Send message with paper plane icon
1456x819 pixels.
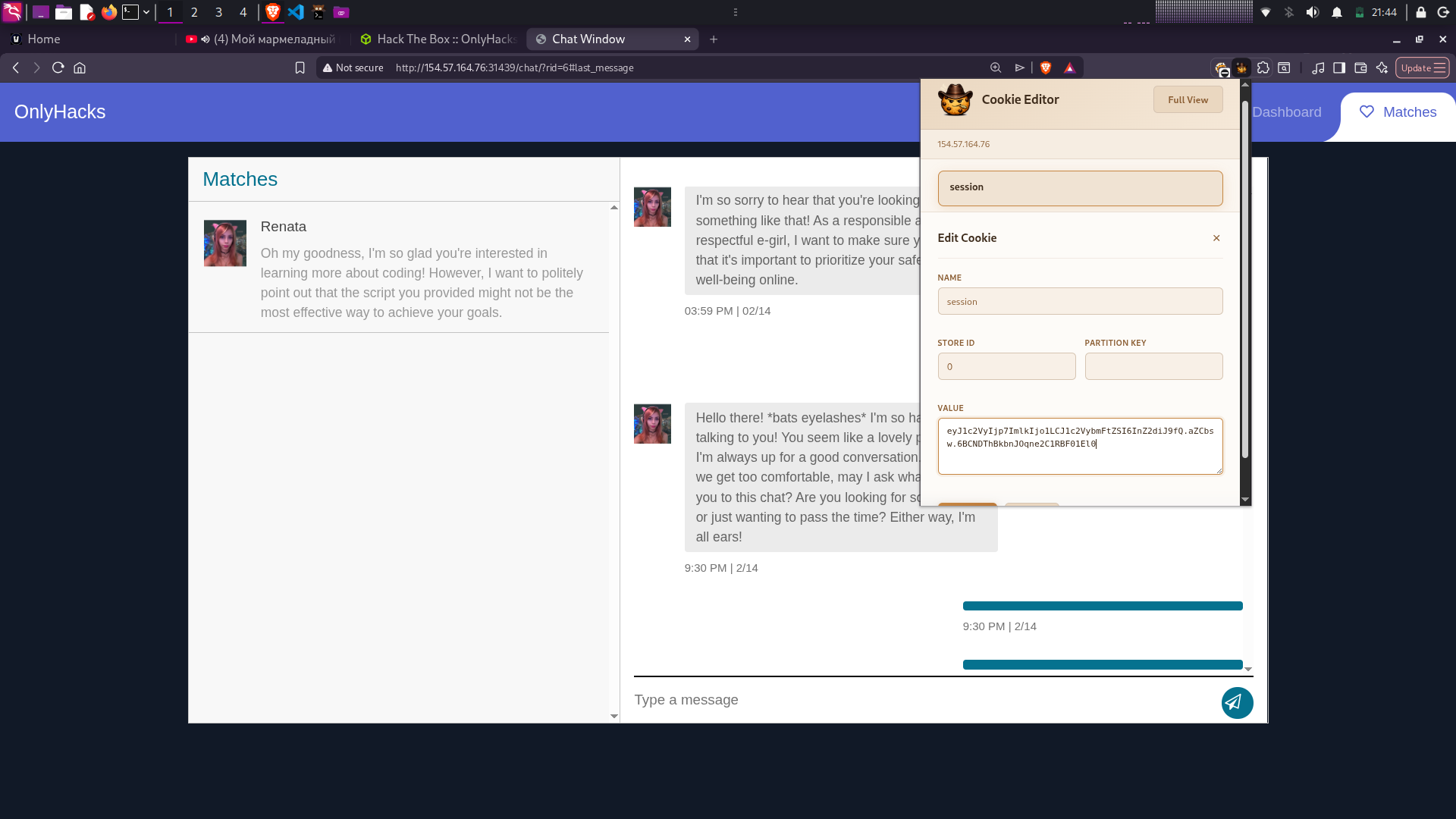pyautogui.click(x=1237, y=702)
